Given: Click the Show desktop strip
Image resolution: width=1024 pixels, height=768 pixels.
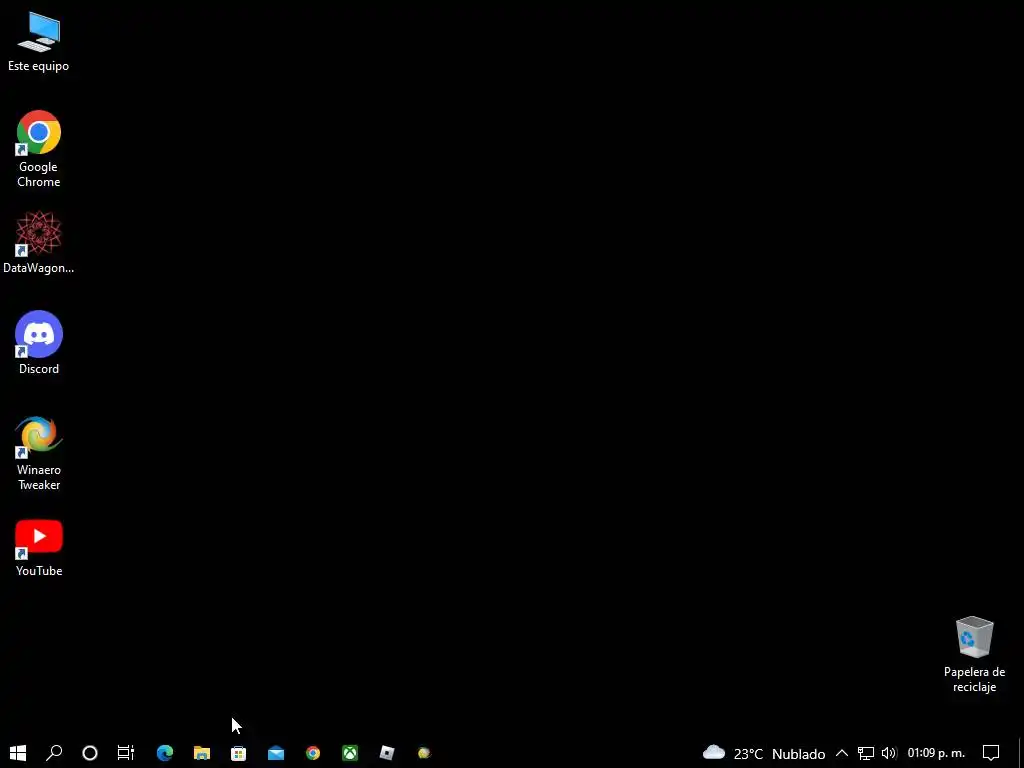Looking at the screenshot, I should pyautogui.click(x=1021, y=753).
